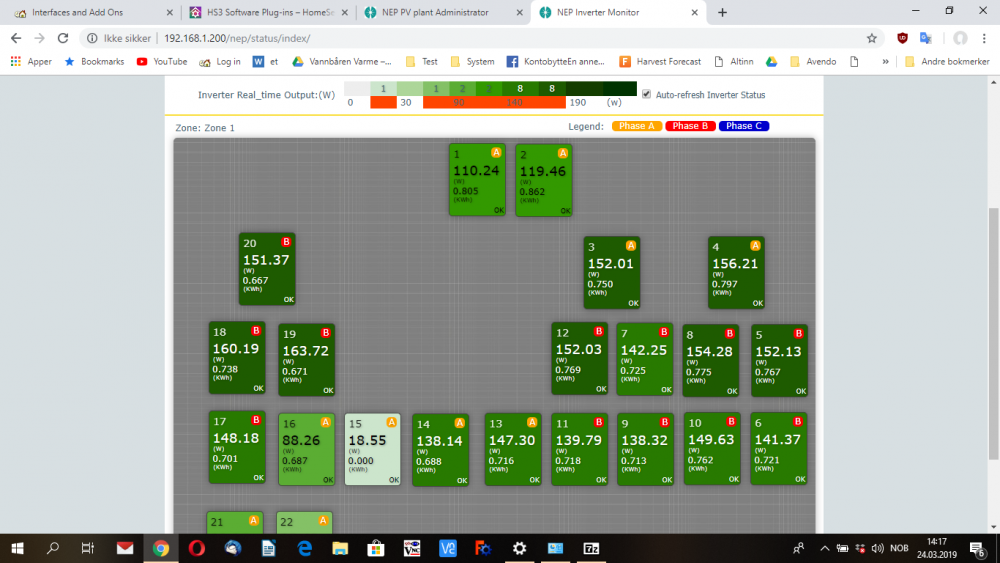Uncheck Auto-refresh Inverter Status checkbox
The image size is (1000, 563).
pyautogui.click(x=646, y=94)
